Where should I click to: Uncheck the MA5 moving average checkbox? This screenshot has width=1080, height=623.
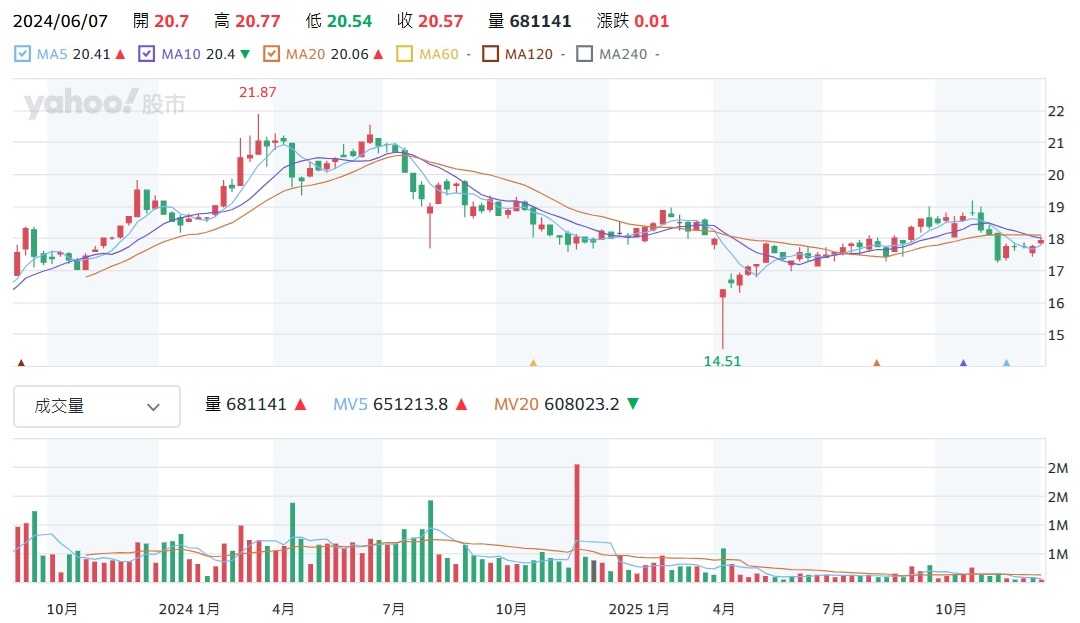(x=23, y=54)
